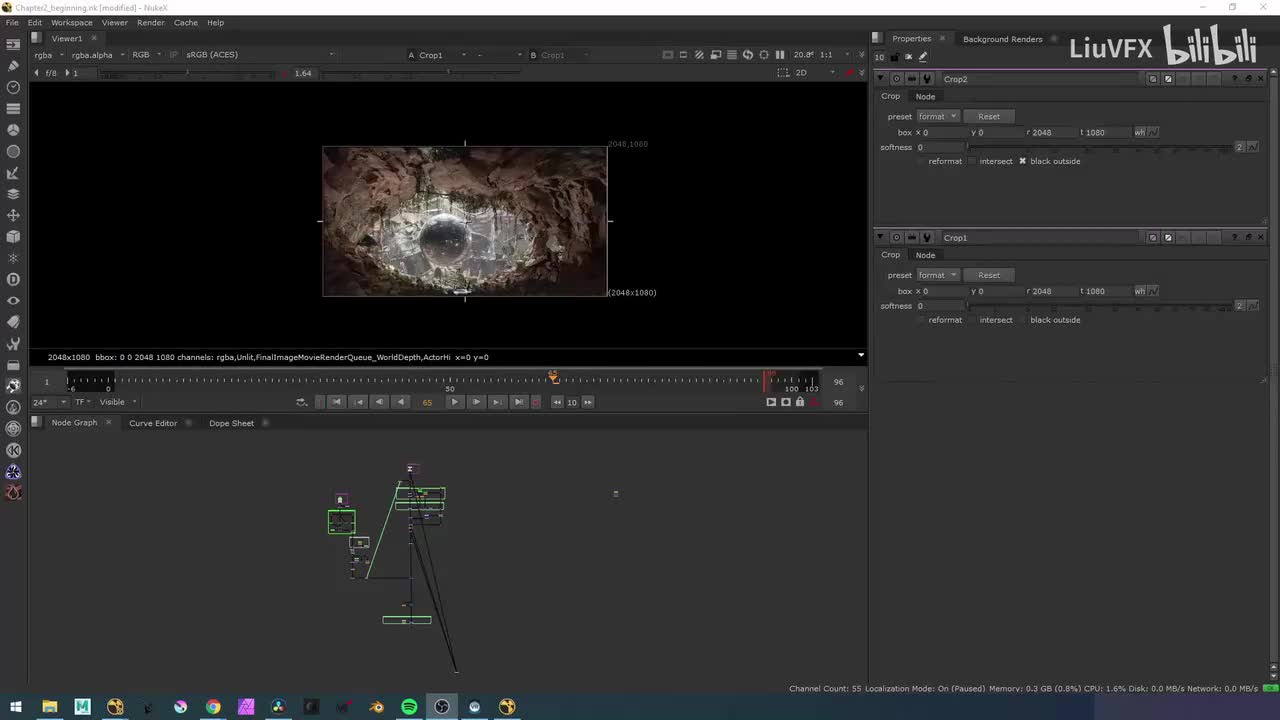This screenshot has height=720, width=1280.
Task: Enable intersect checkbox in Crop2
Action: pos(972,161)
